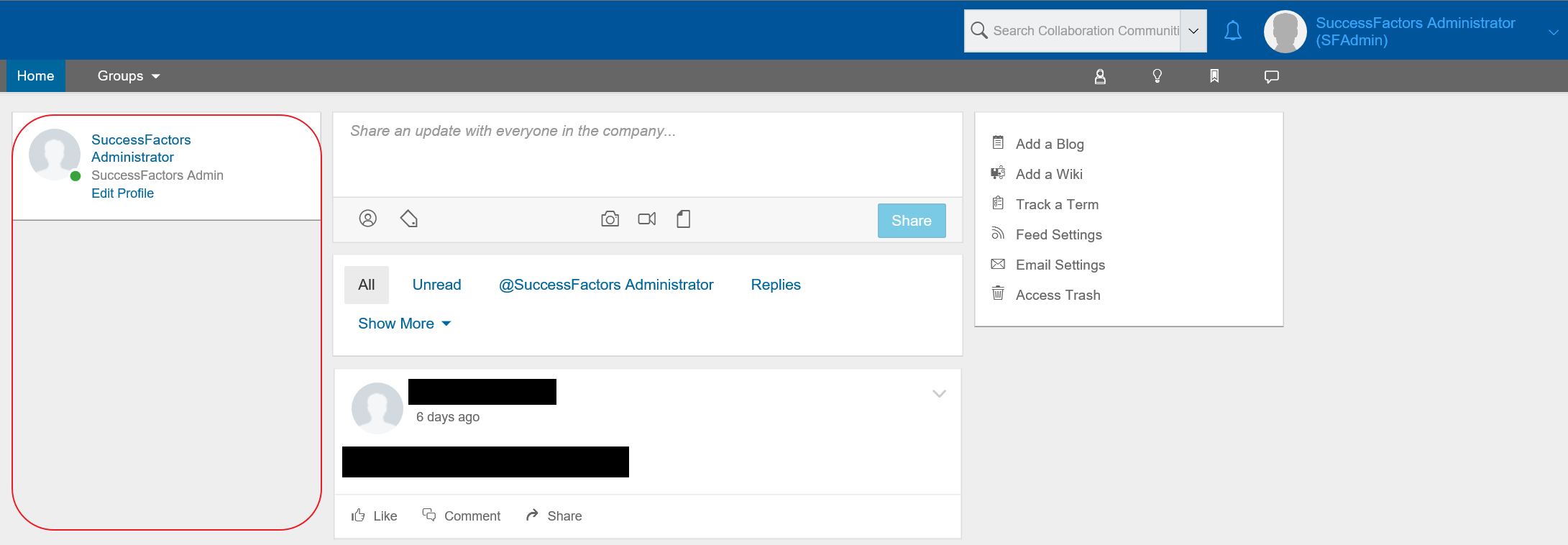Click the Add a Wiki puzzle icon

(998, 173)
